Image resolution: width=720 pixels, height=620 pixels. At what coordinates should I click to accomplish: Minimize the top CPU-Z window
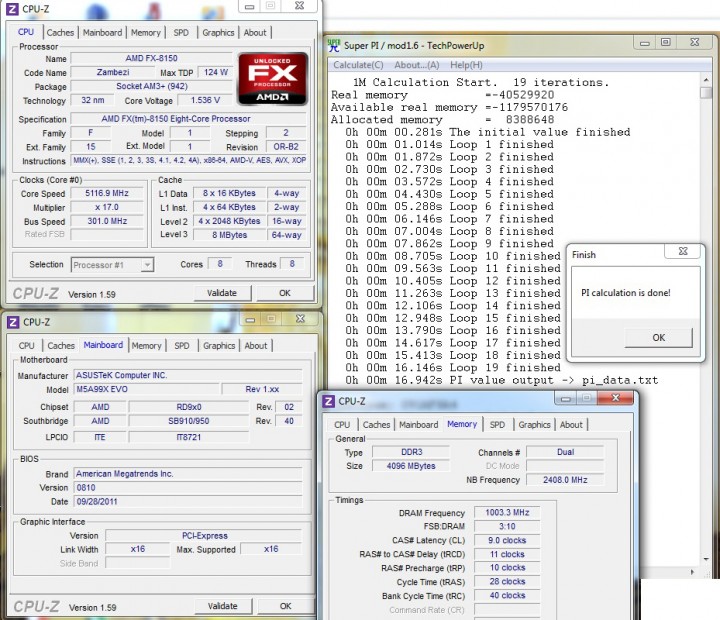click(249, 6)
